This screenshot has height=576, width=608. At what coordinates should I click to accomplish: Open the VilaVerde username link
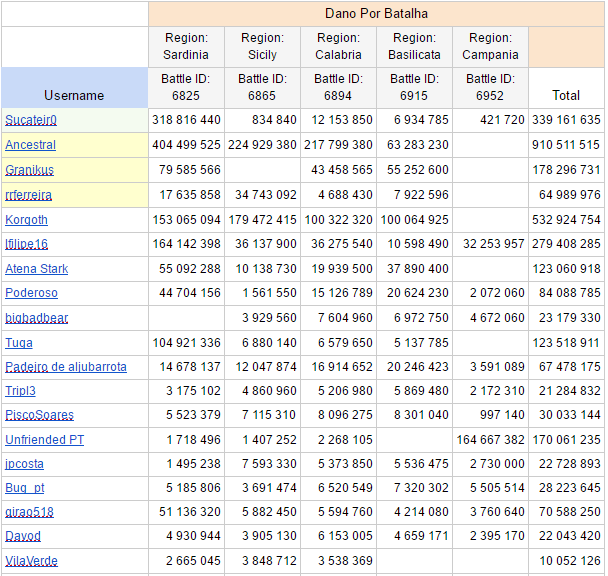tap(31, 561)
